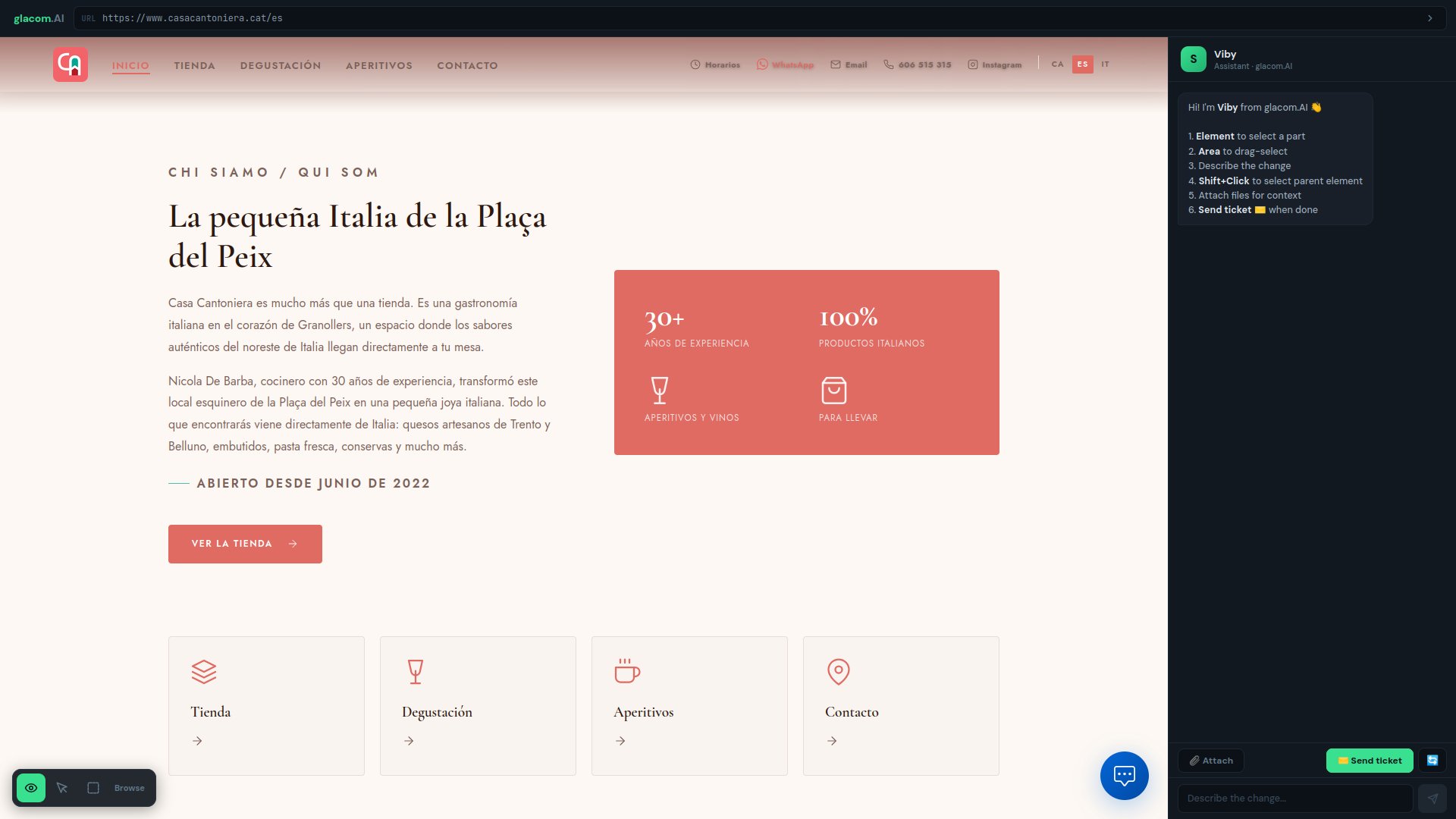
Task: Click the Ver la Tienda button
Action: click(245, 544)
